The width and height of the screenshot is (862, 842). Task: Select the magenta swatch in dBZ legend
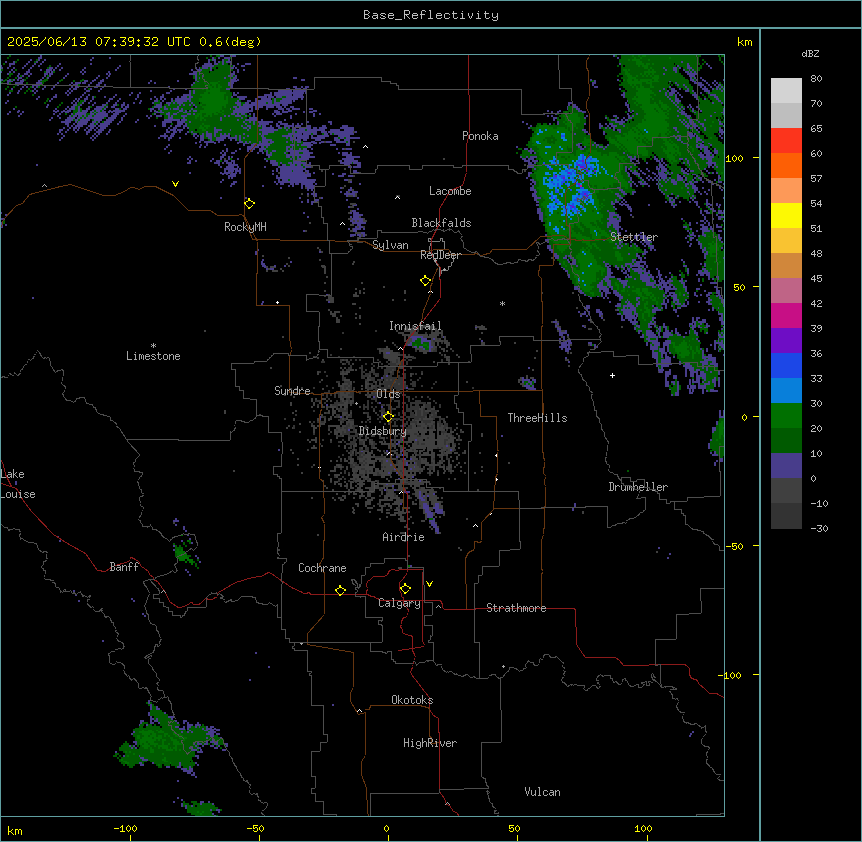[786, 315]
